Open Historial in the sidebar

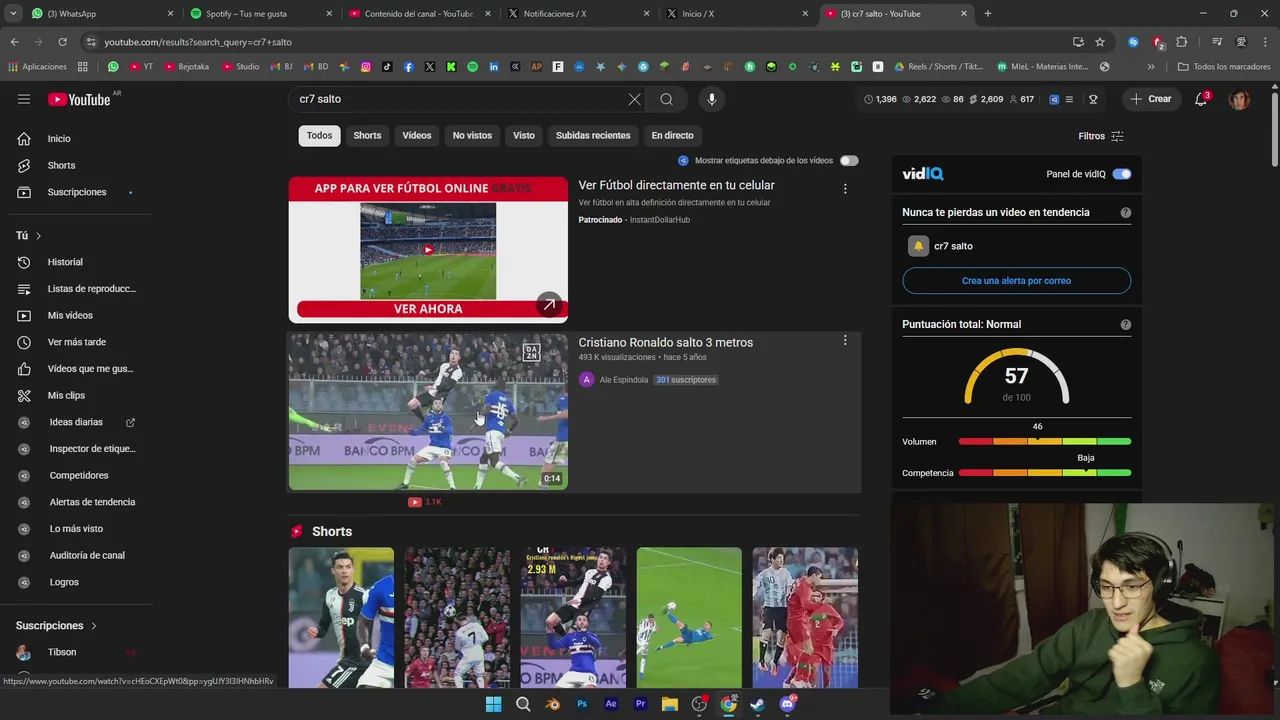65,262
